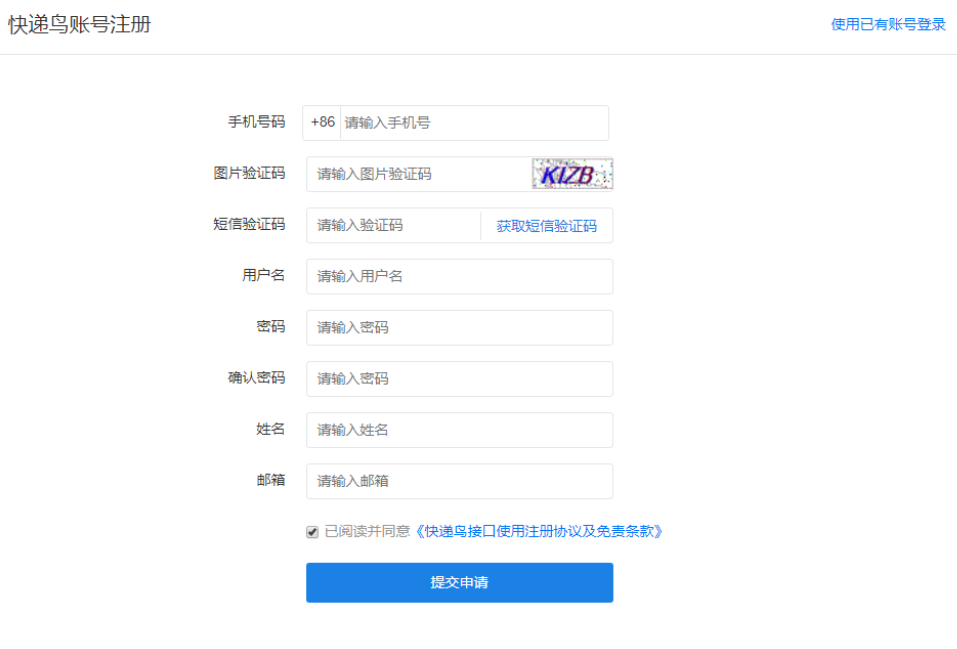The width and height of the screenshot is (957, 649).
Task: Uncheck the 已阅读并同意 agreement checkbox
Action: pyautogui.click(x=312, y=532)
